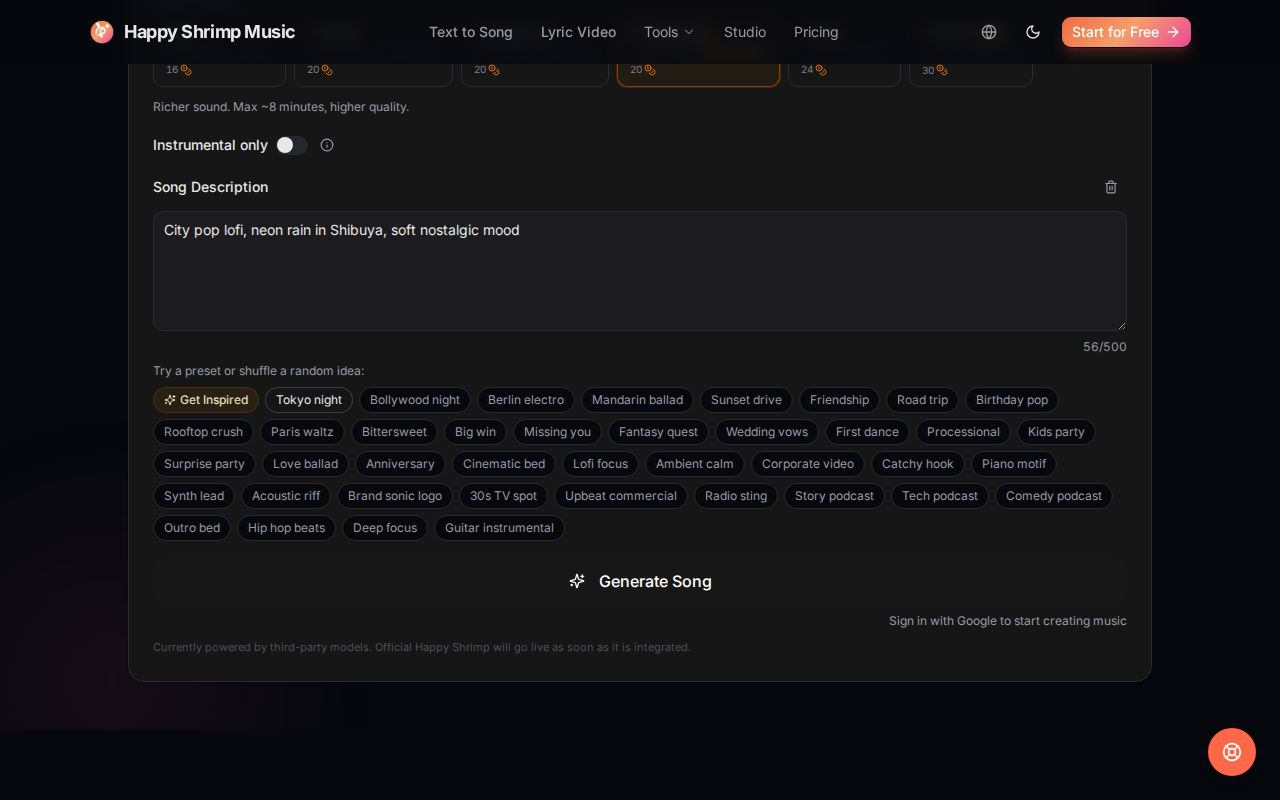Pick the Comedy podcast preset
Image resolution: width=1280 pixels, height=800 pixels.
click(1054, 496)
